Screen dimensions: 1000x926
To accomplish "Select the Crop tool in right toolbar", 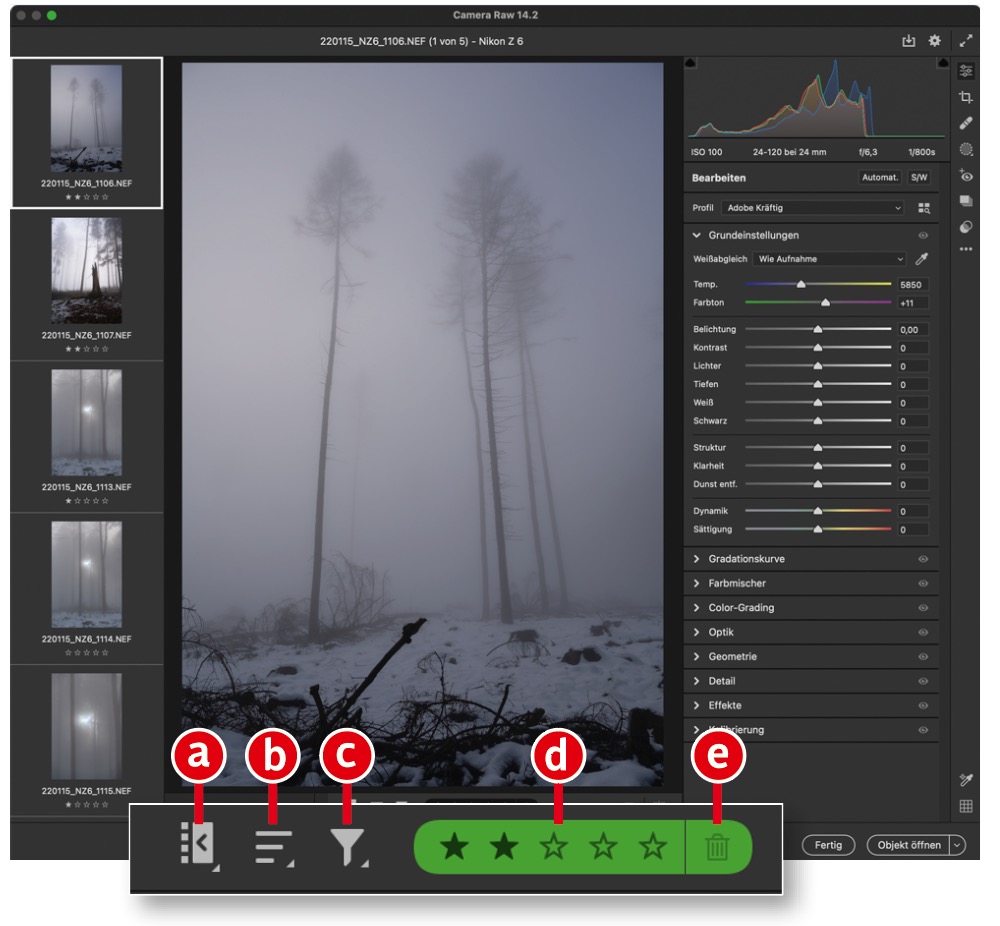I will pyautogui.click(x=966, y=97).
